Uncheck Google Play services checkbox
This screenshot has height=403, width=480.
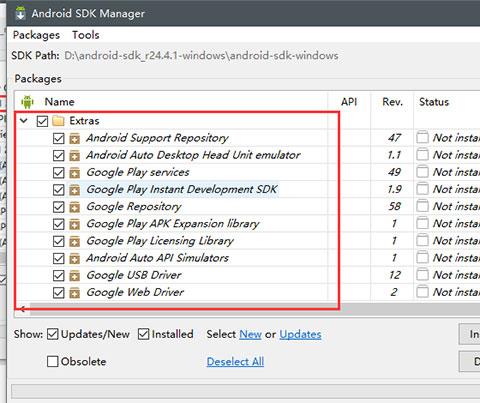pos(59,172)
